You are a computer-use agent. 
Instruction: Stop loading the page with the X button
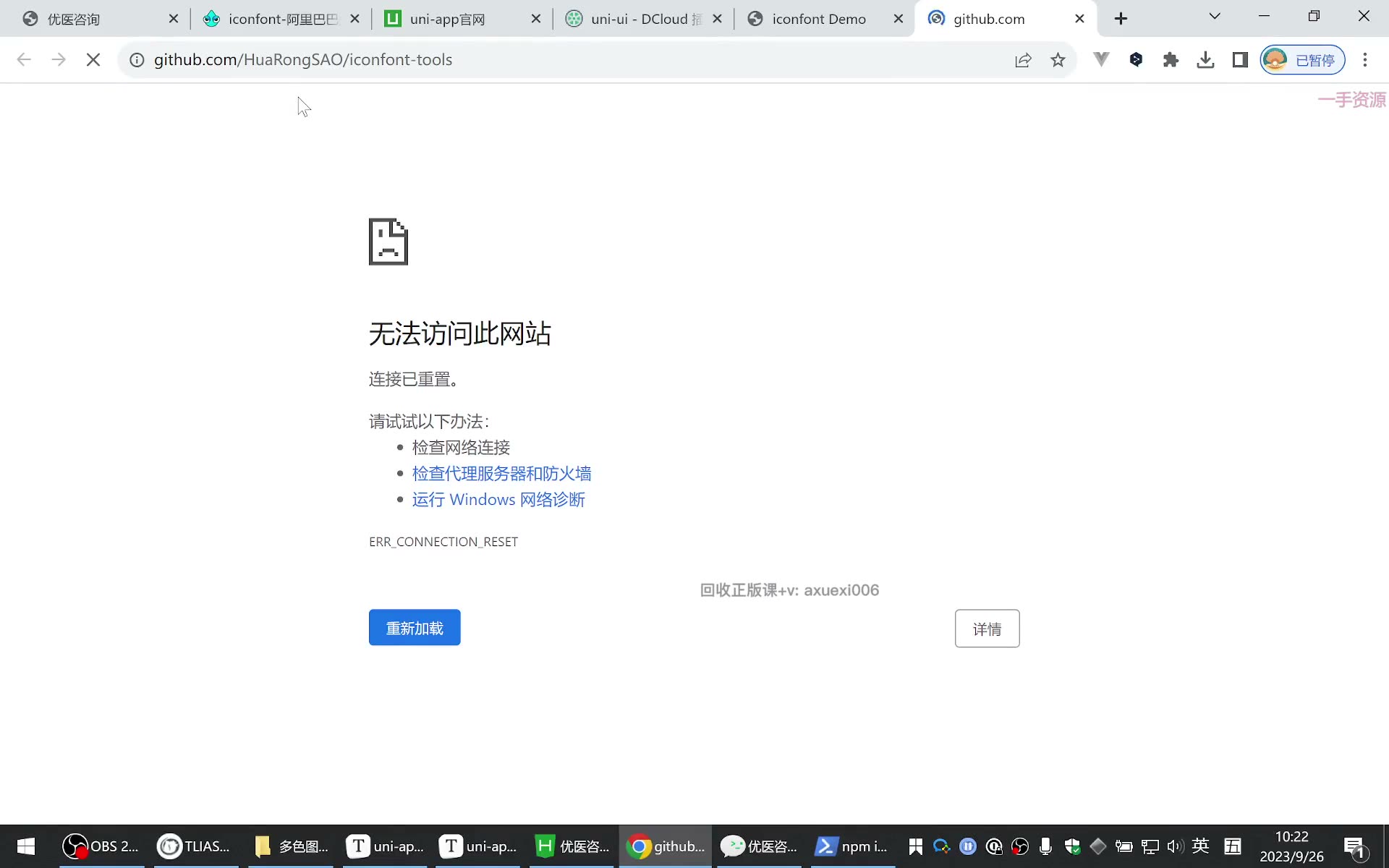(93, 60)
